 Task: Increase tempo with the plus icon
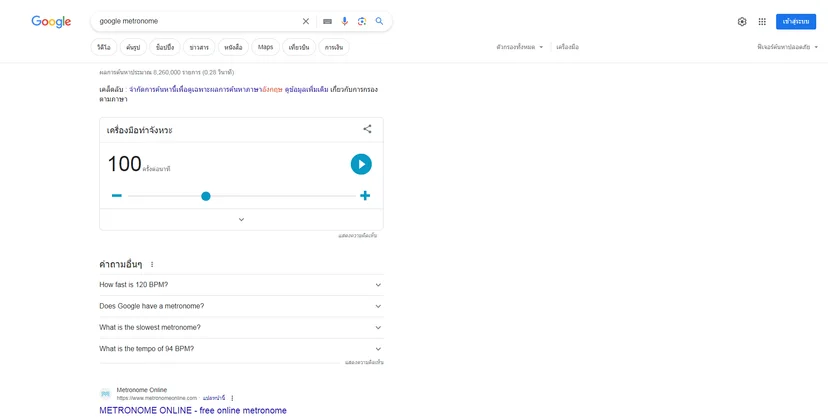[x=365, y=195]
